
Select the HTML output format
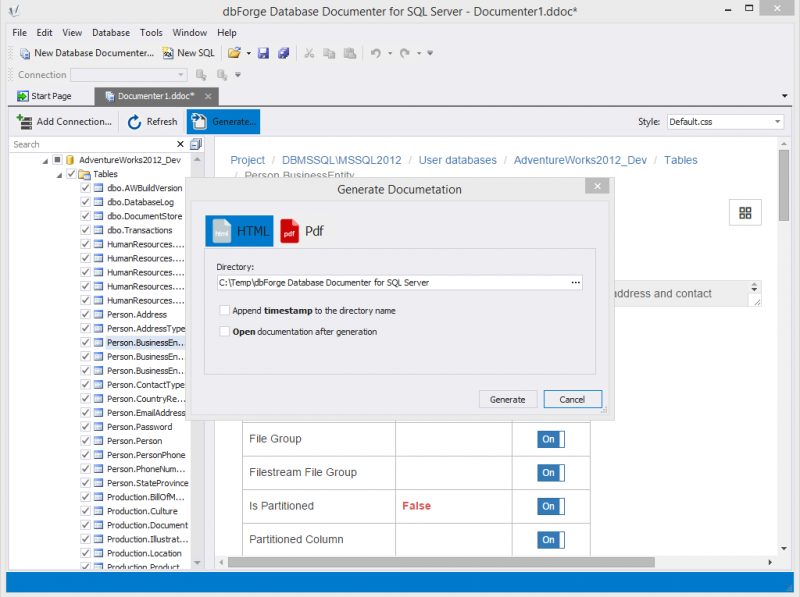[239, 231]
